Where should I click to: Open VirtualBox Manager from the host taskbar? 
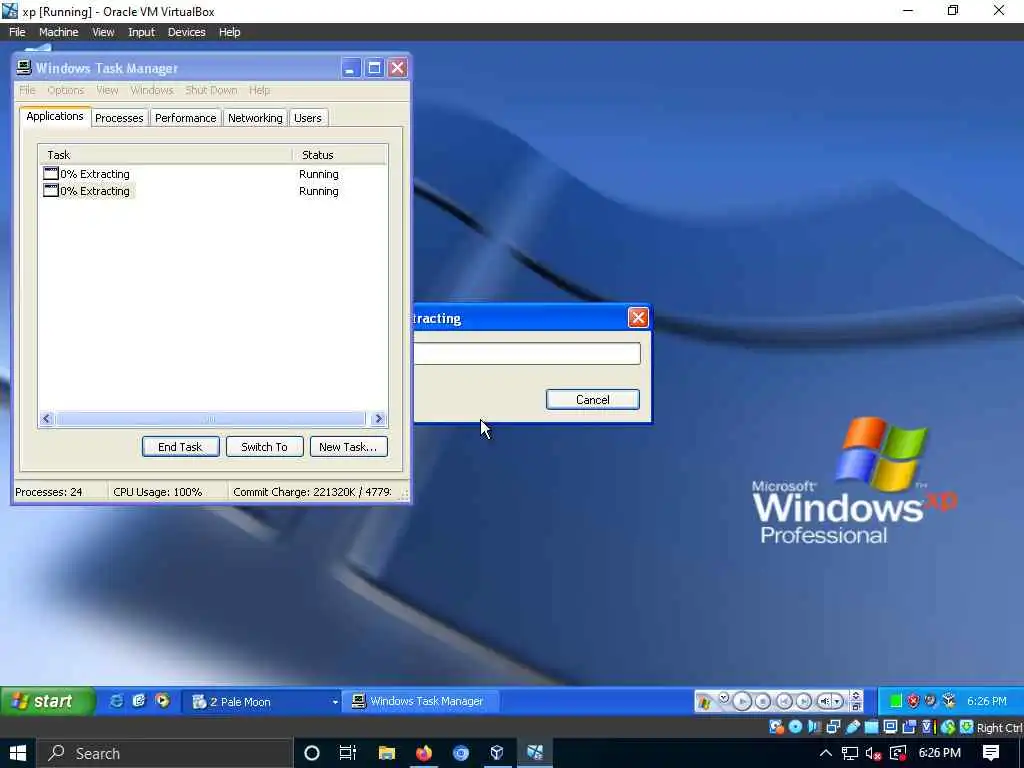[497, 753]
